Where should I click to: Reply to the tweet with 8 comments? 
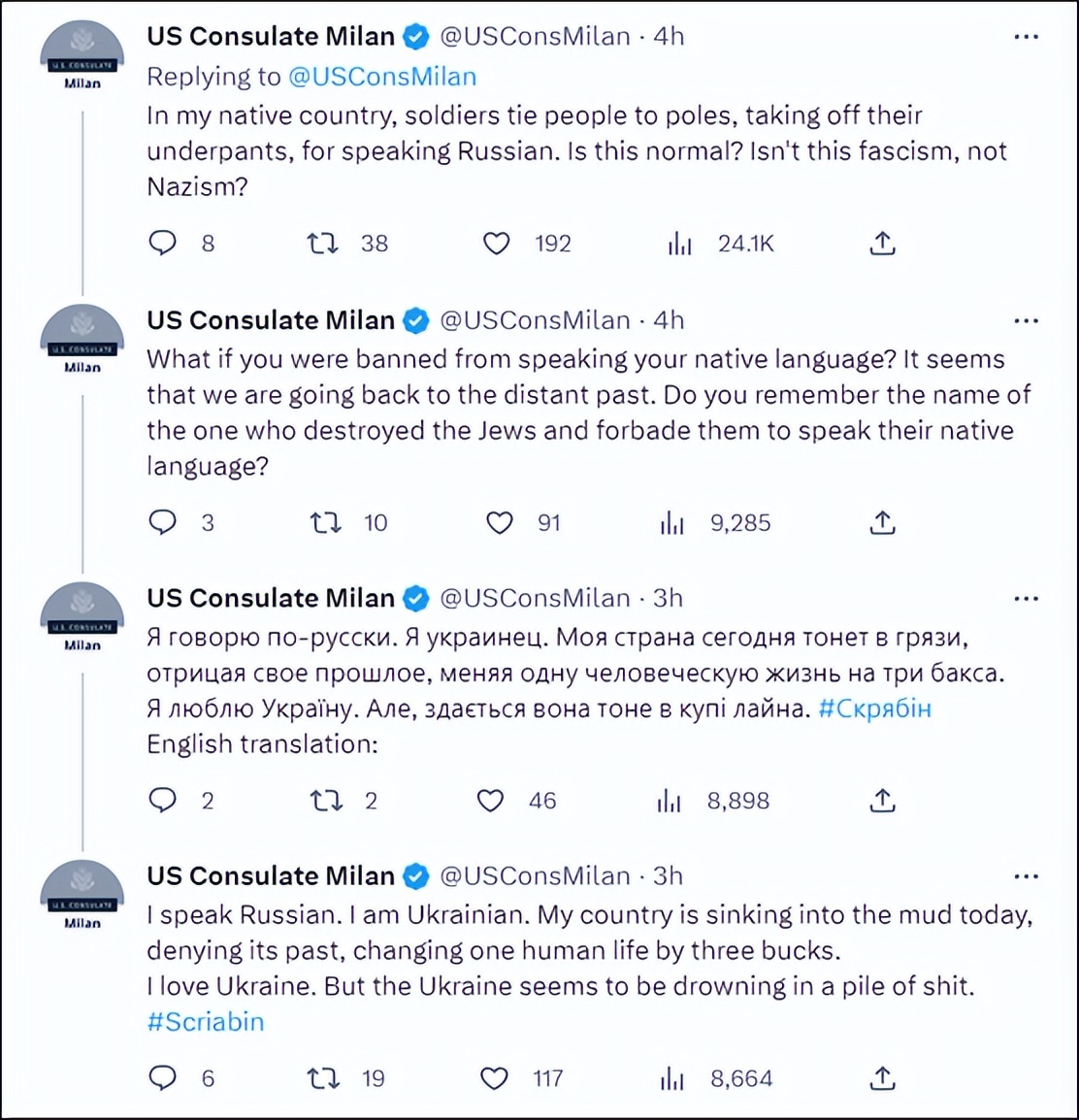pos(162,243)
